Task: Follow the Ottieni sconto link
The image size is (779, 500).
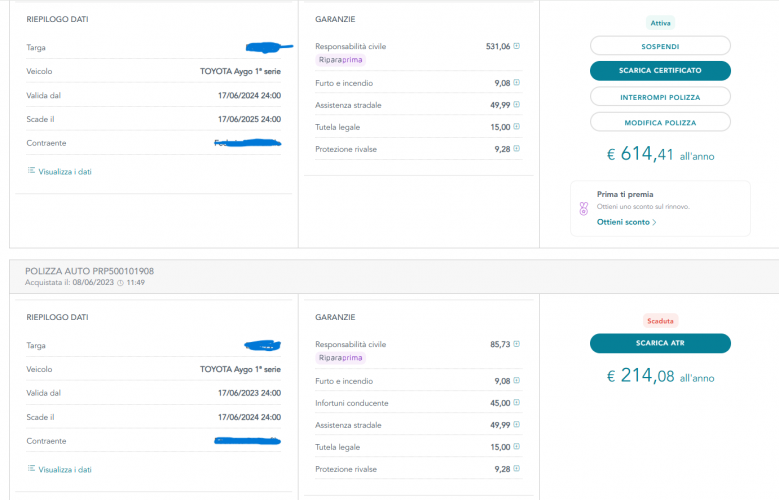Action: 626,222
